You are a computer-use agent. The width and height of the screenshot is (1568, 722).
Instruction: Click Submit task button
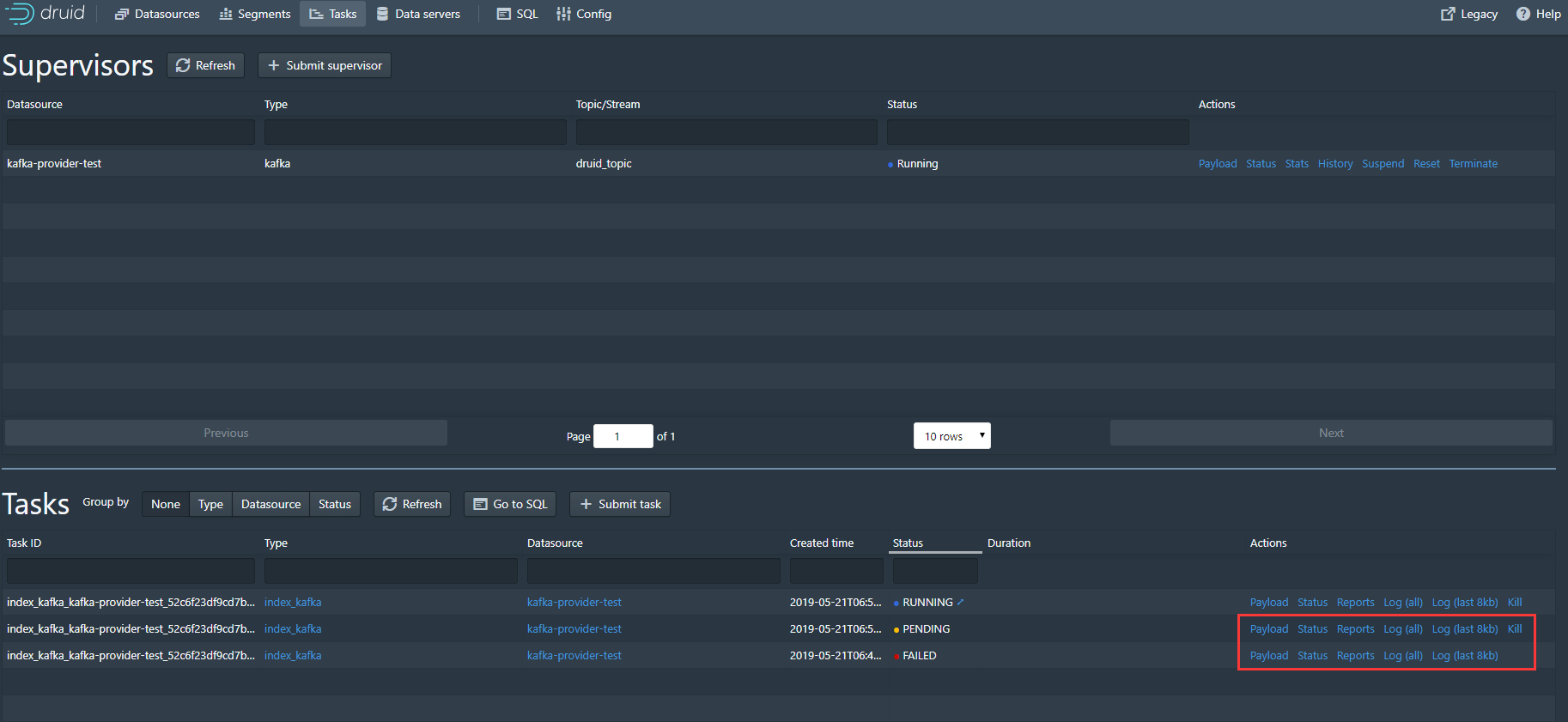620,504
